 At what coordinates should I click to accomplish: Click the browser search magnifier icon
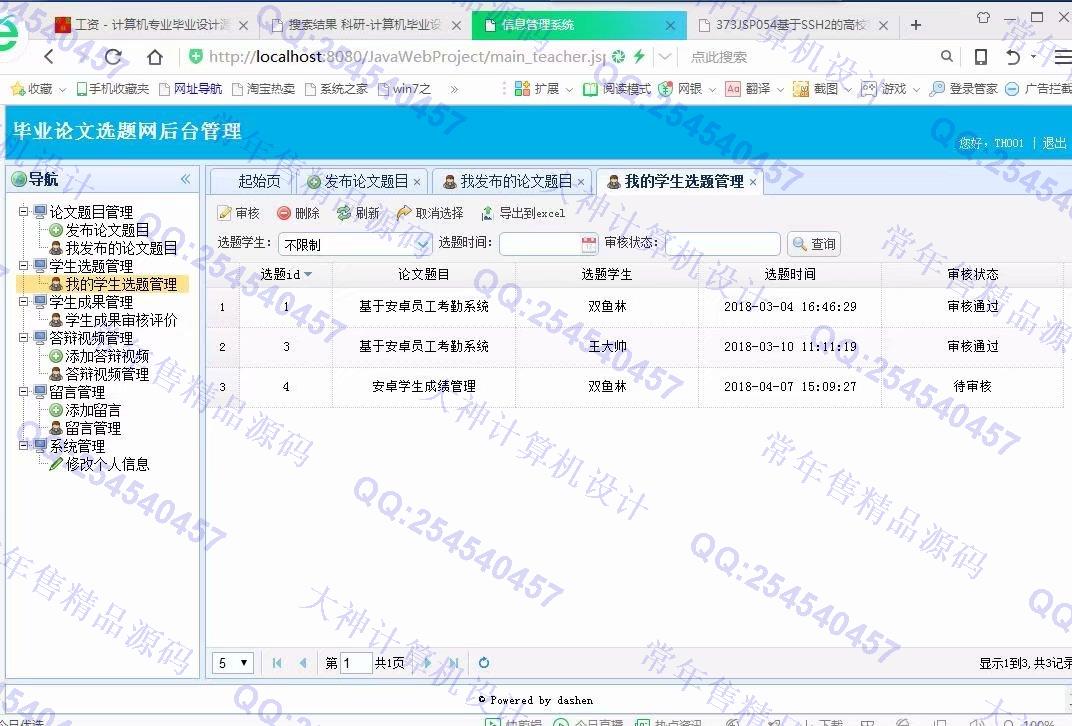pos(947,57)
